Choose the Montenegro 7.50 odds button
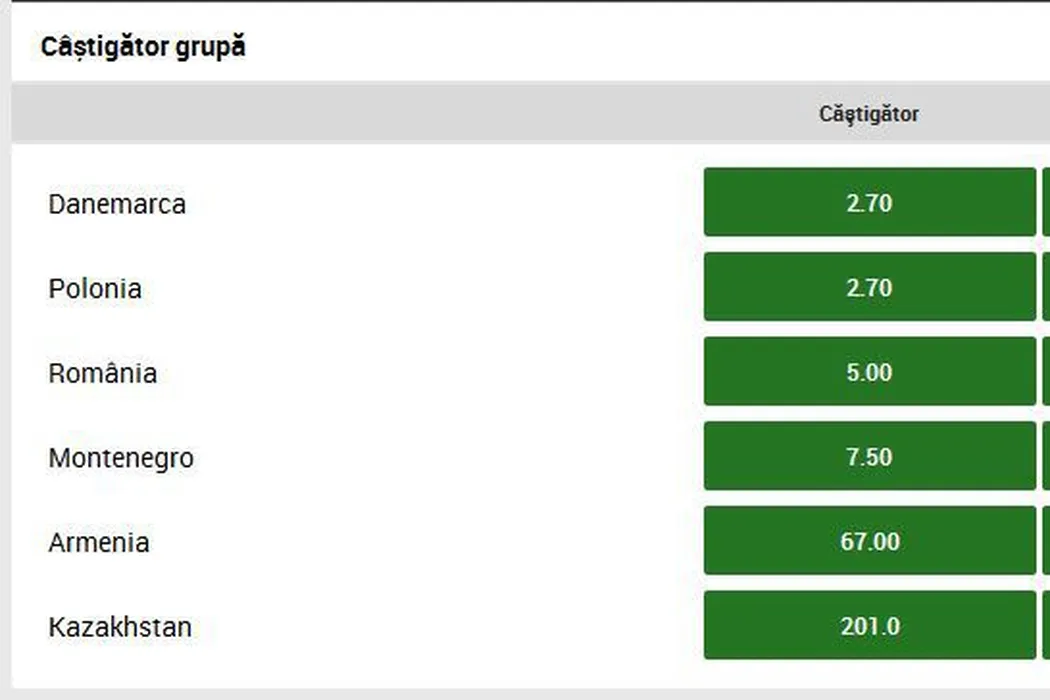 point(869,457)
